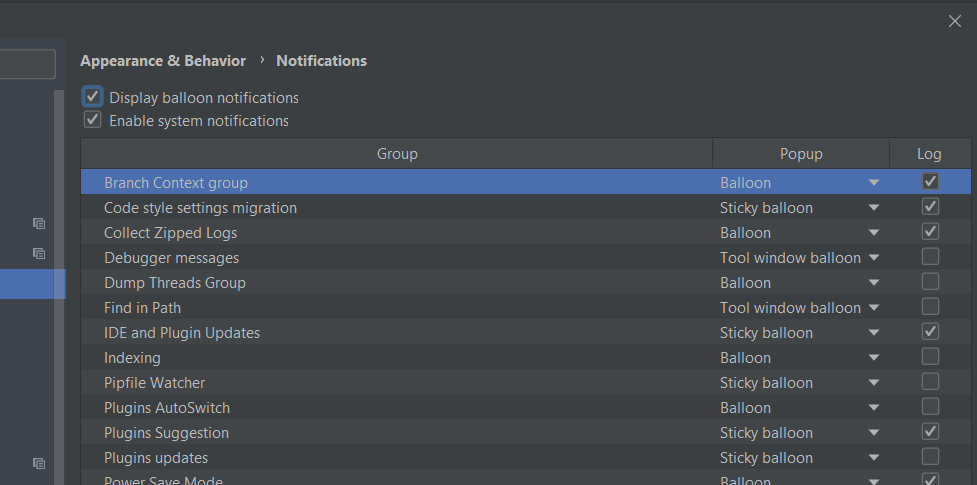977x485 pixels.
Task: Tick Log checkbox for Pipfile Watcher
Action: pyautogui.click(x=930, y=382)
